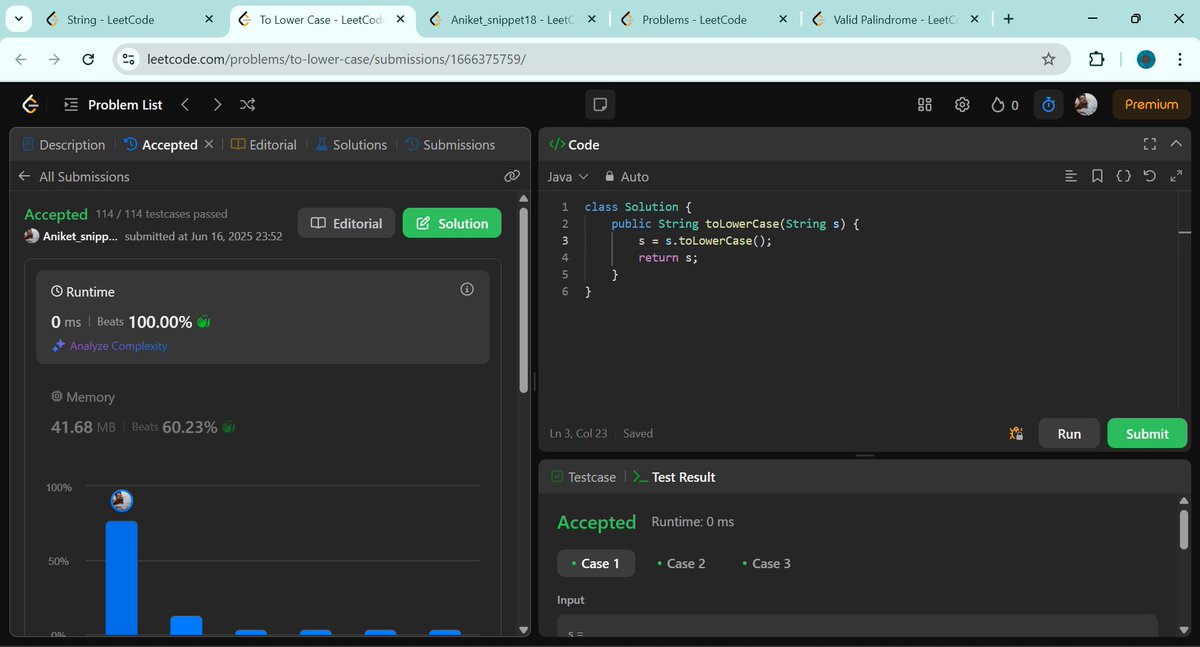Click the Premium button

(x=1151, y=104)
